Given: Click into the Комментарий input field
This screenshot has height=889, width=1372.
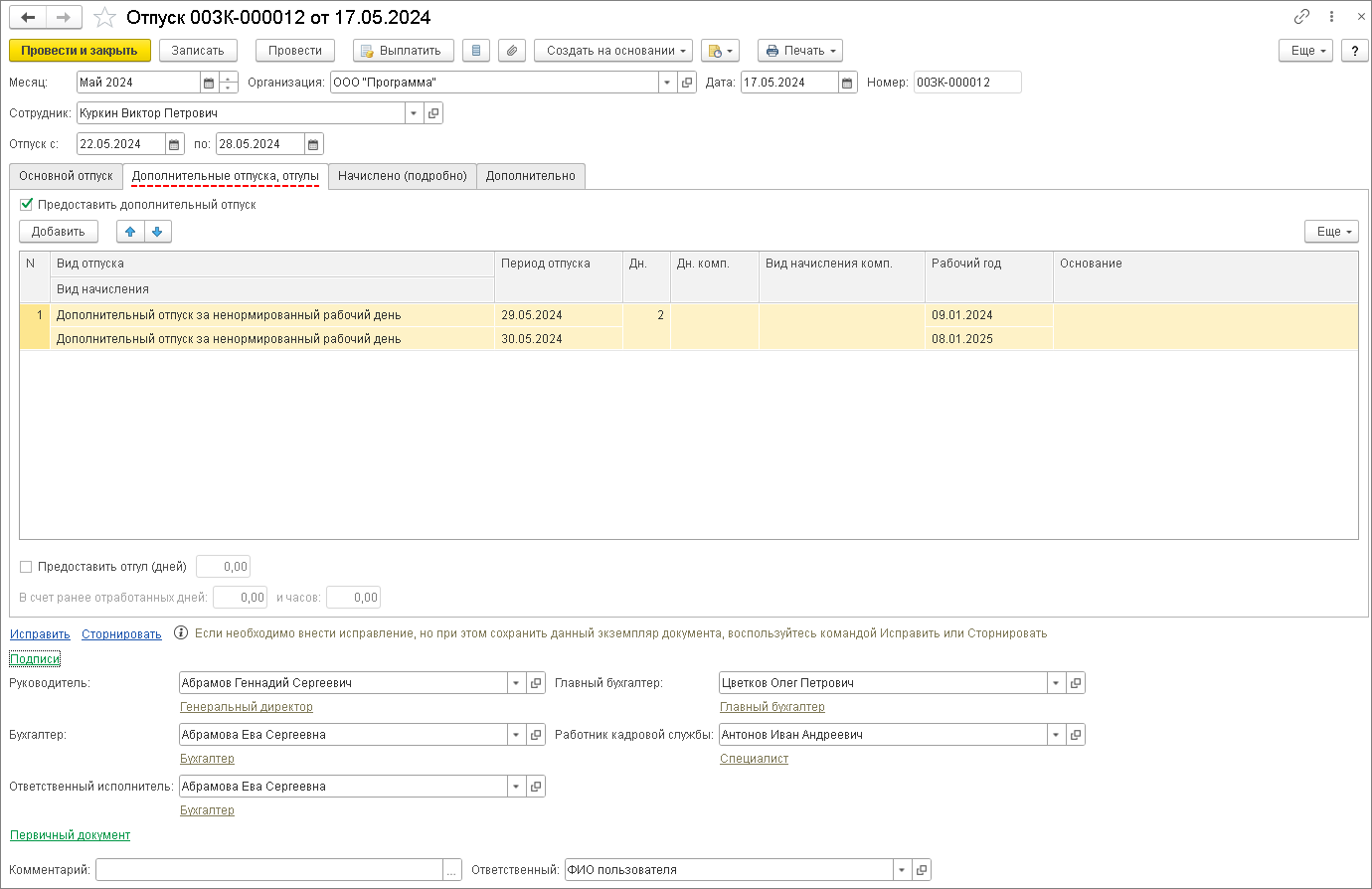Looking at the screenshot, I should [269, 870].
